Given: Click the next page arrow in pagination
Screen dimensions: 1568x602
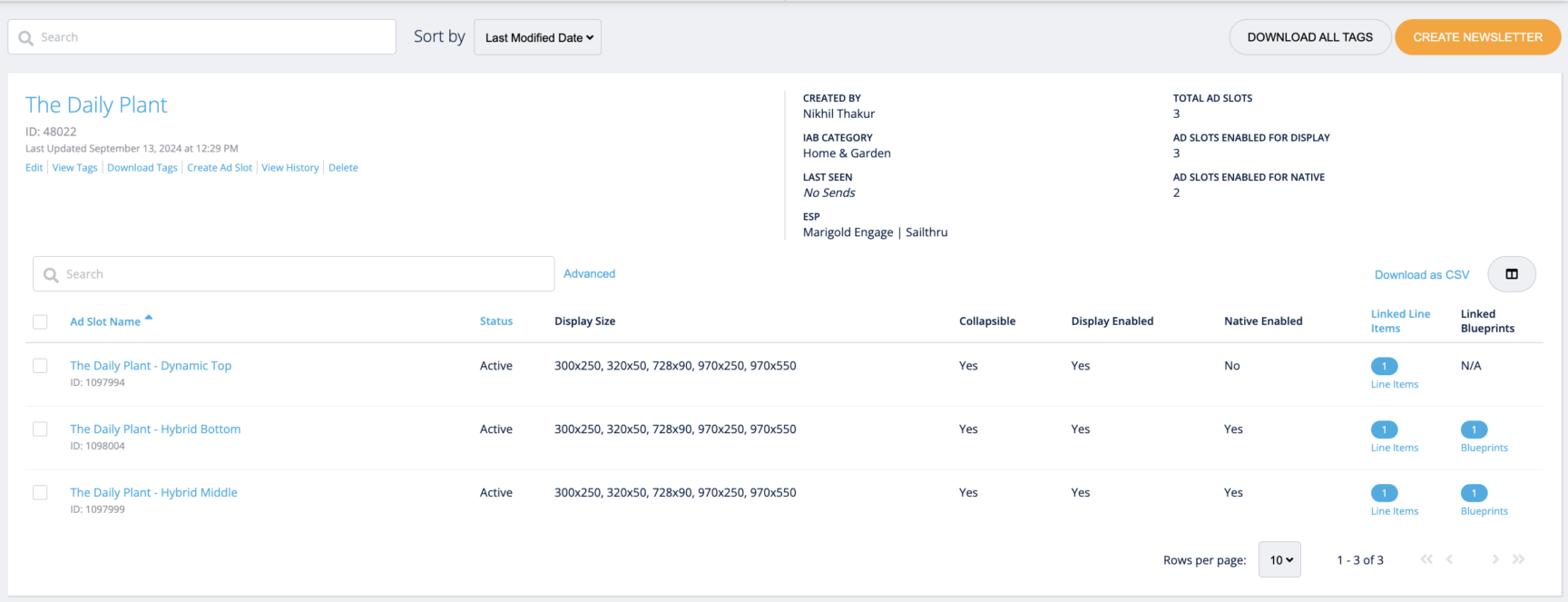Looking at the screenshot, I should (1494, 559).
